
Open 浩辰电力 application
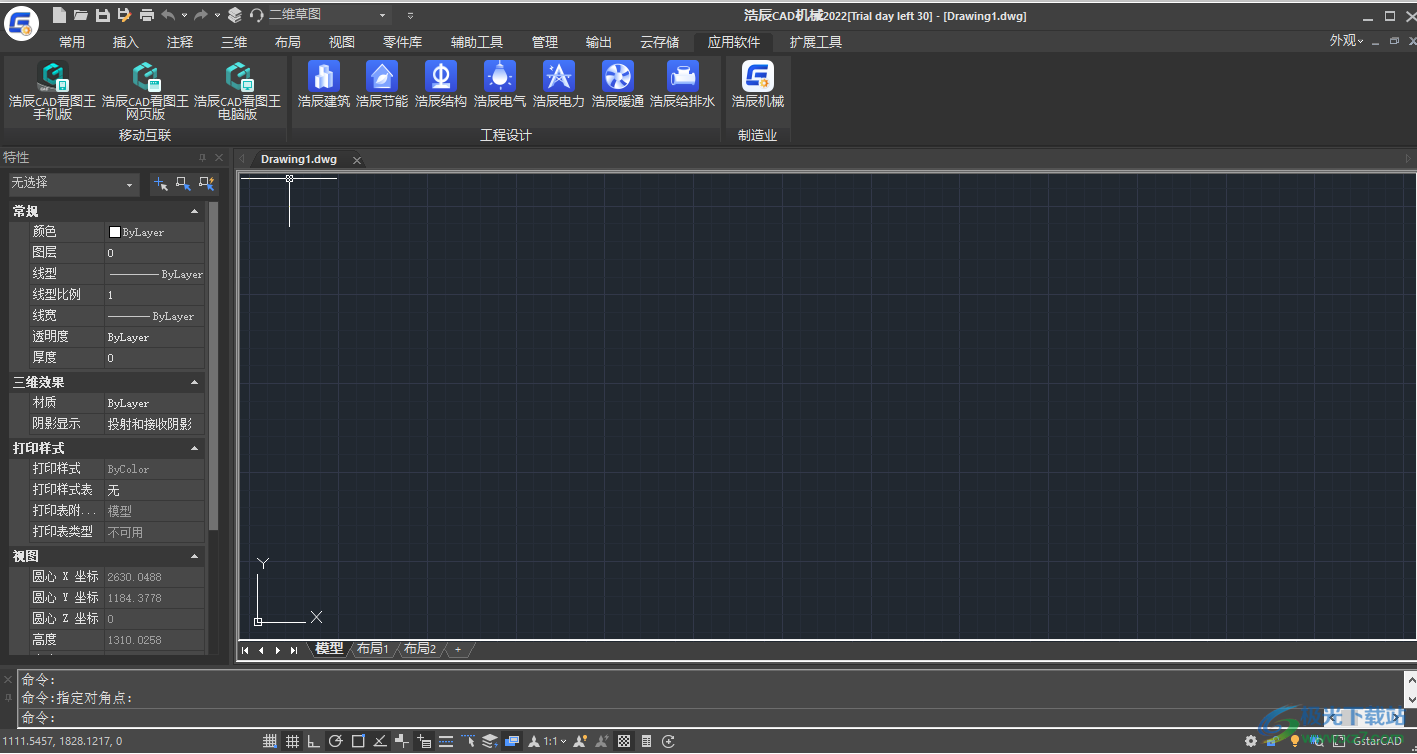[558, 85]
